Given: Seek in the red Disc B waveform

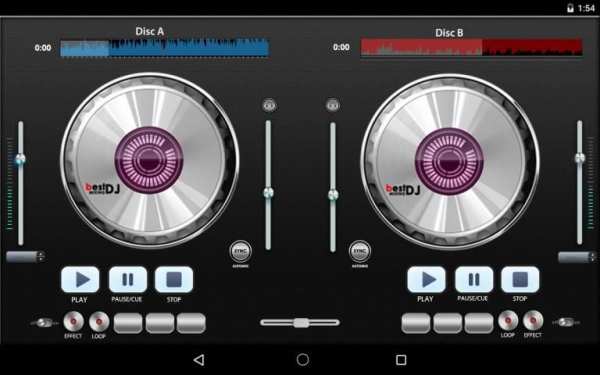Looking at the screenshot, I should pyautogui.click(x=471, y=47).
